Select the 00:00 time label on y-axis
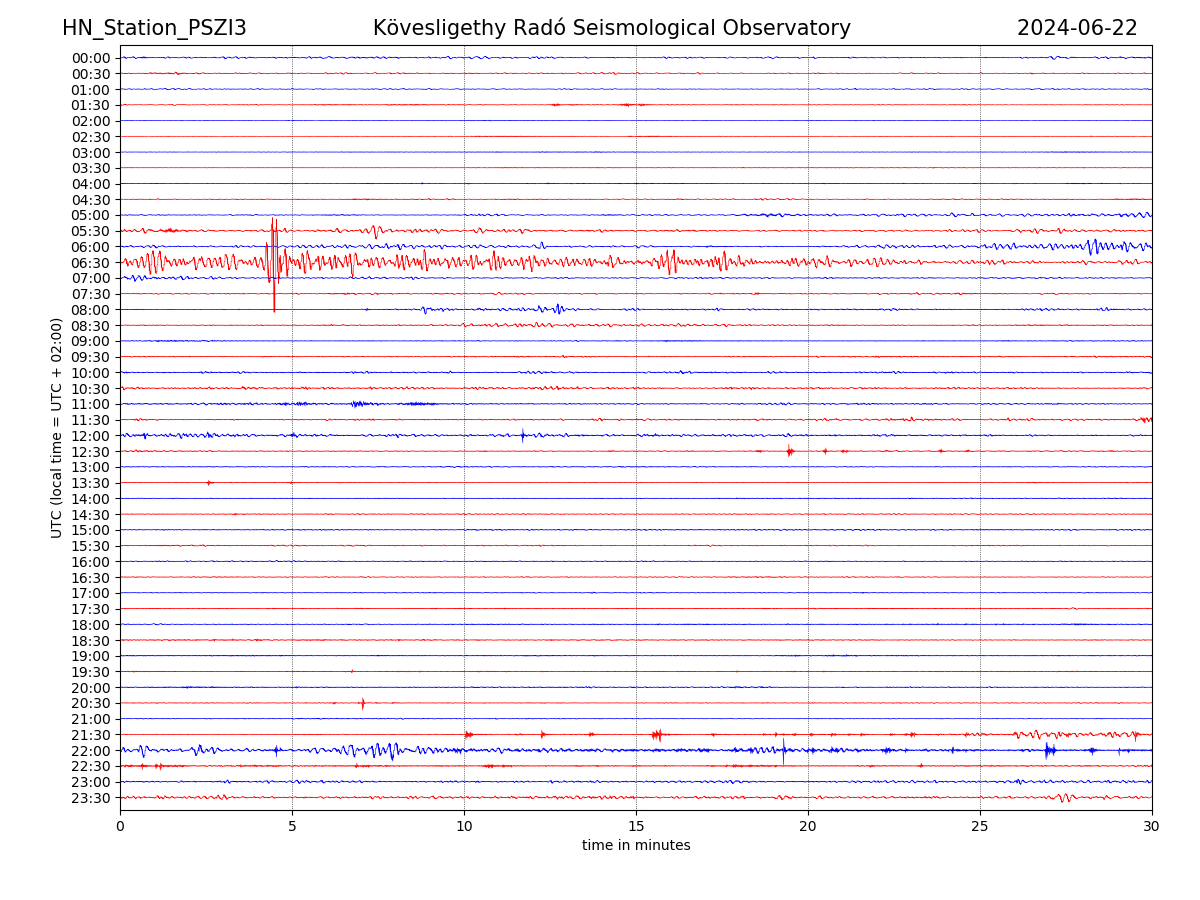The height and width of the screenshot is (900, 1200). [x=91, y=58]
